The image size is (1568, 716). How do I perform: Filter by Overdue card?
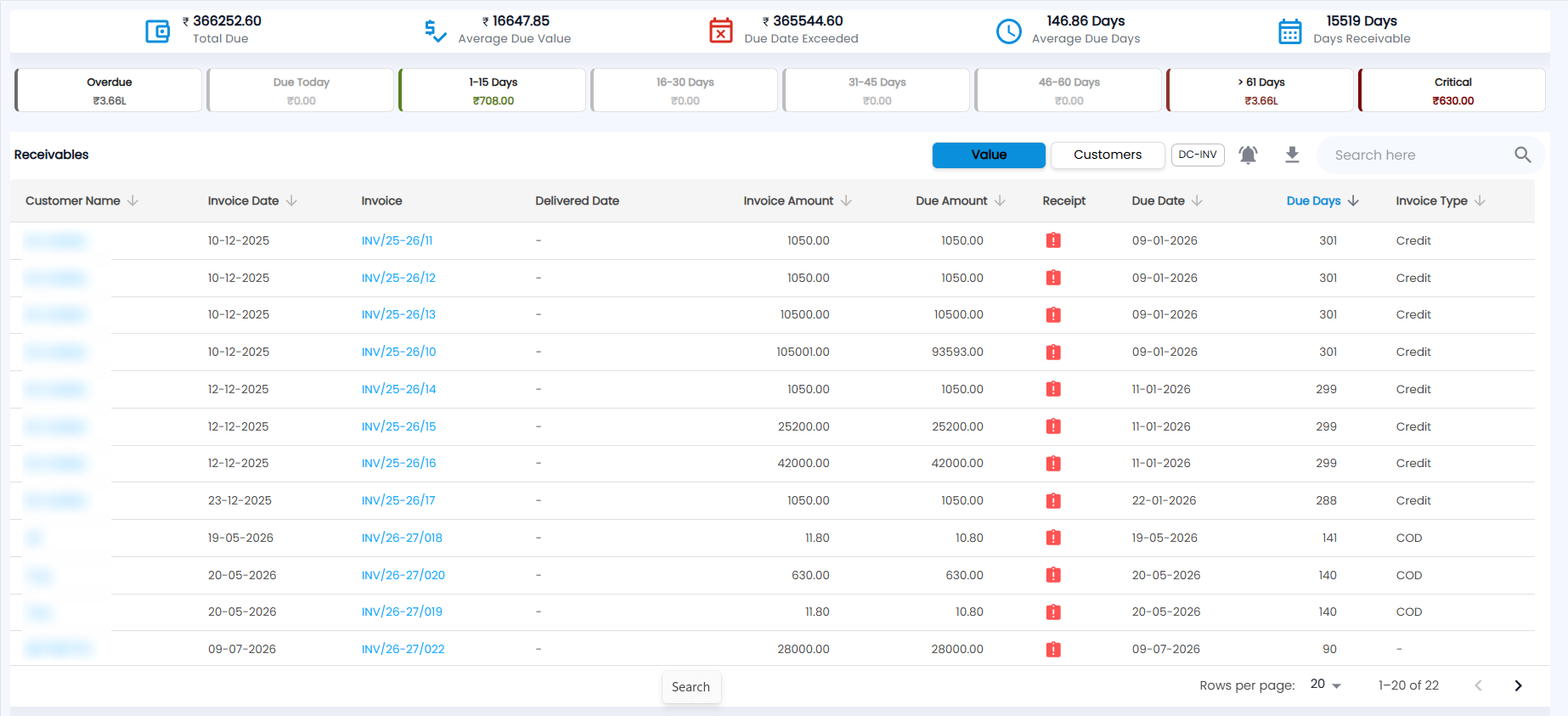[x=109, y=90]
